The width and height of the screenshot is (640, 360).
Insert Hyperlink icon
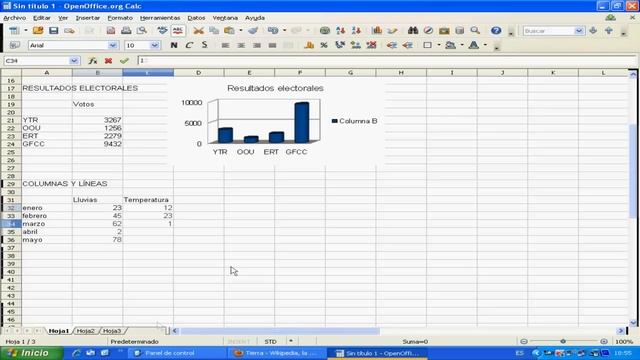tap(325, 31)
